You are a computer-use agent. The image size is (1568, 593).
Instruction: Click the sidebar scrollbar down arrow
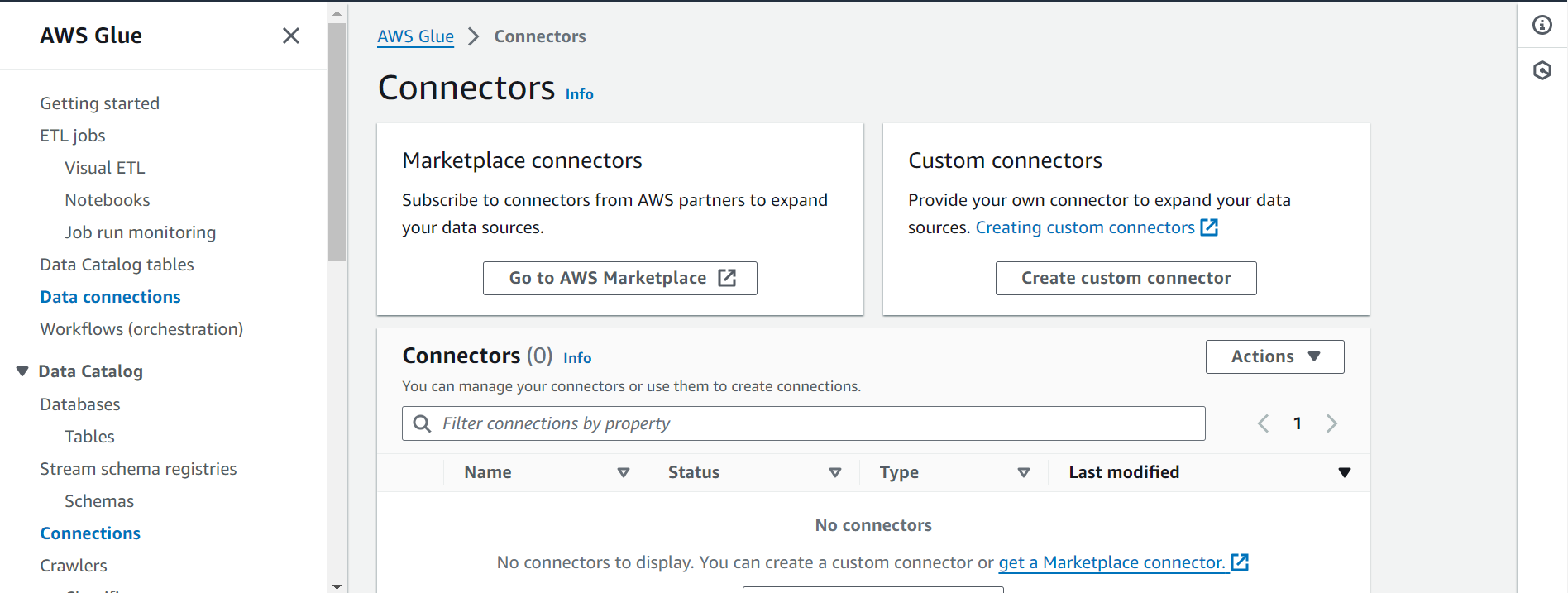click(x=337, y=586)
